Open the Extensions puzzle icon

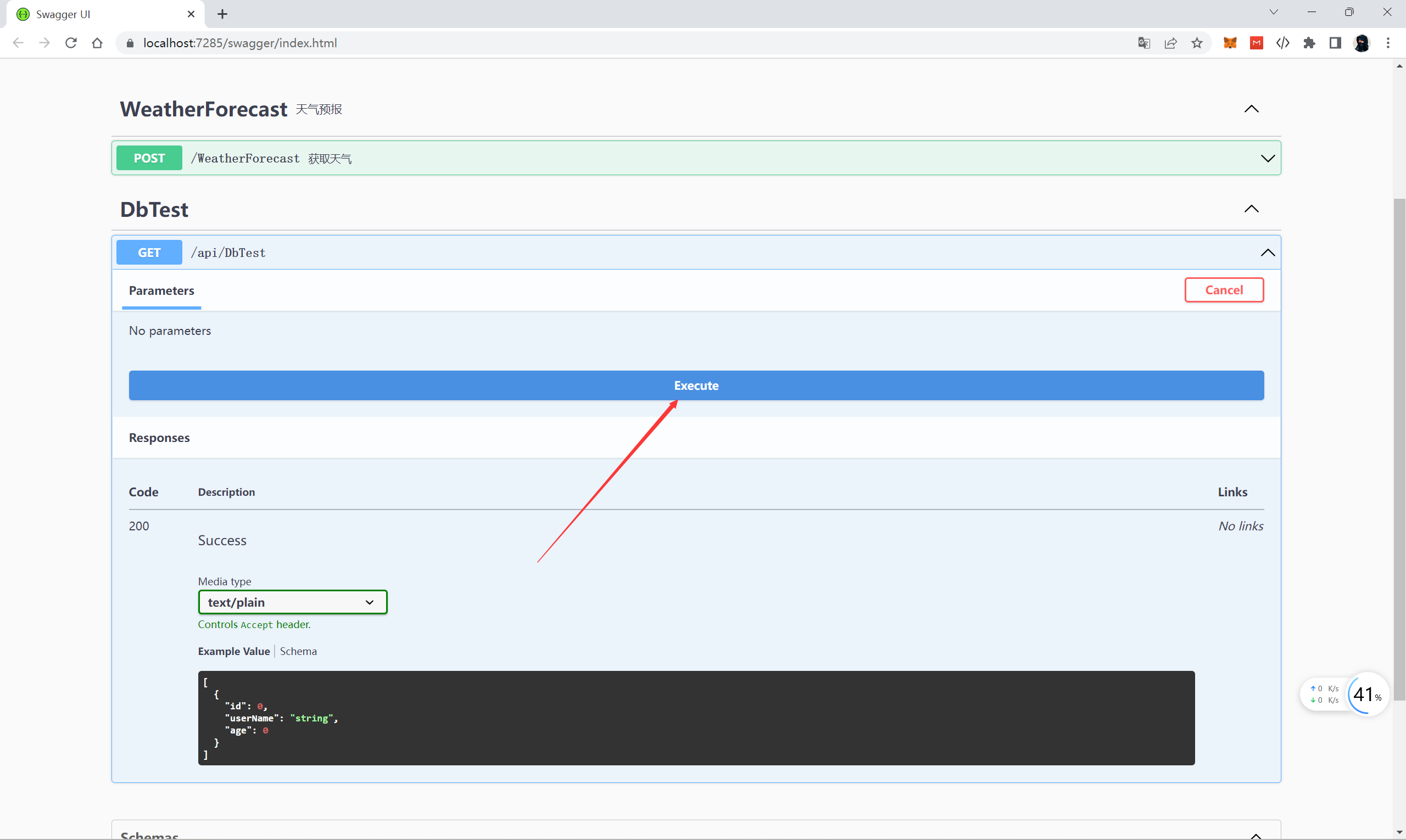1309,43
